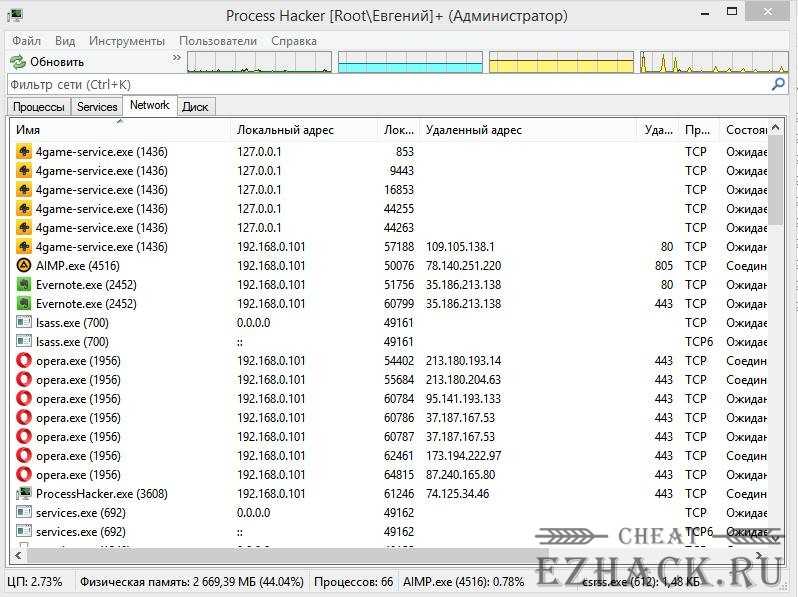Switch to the Services tab
This screenshot has width=798, height=597.
(x=97, y=107)
